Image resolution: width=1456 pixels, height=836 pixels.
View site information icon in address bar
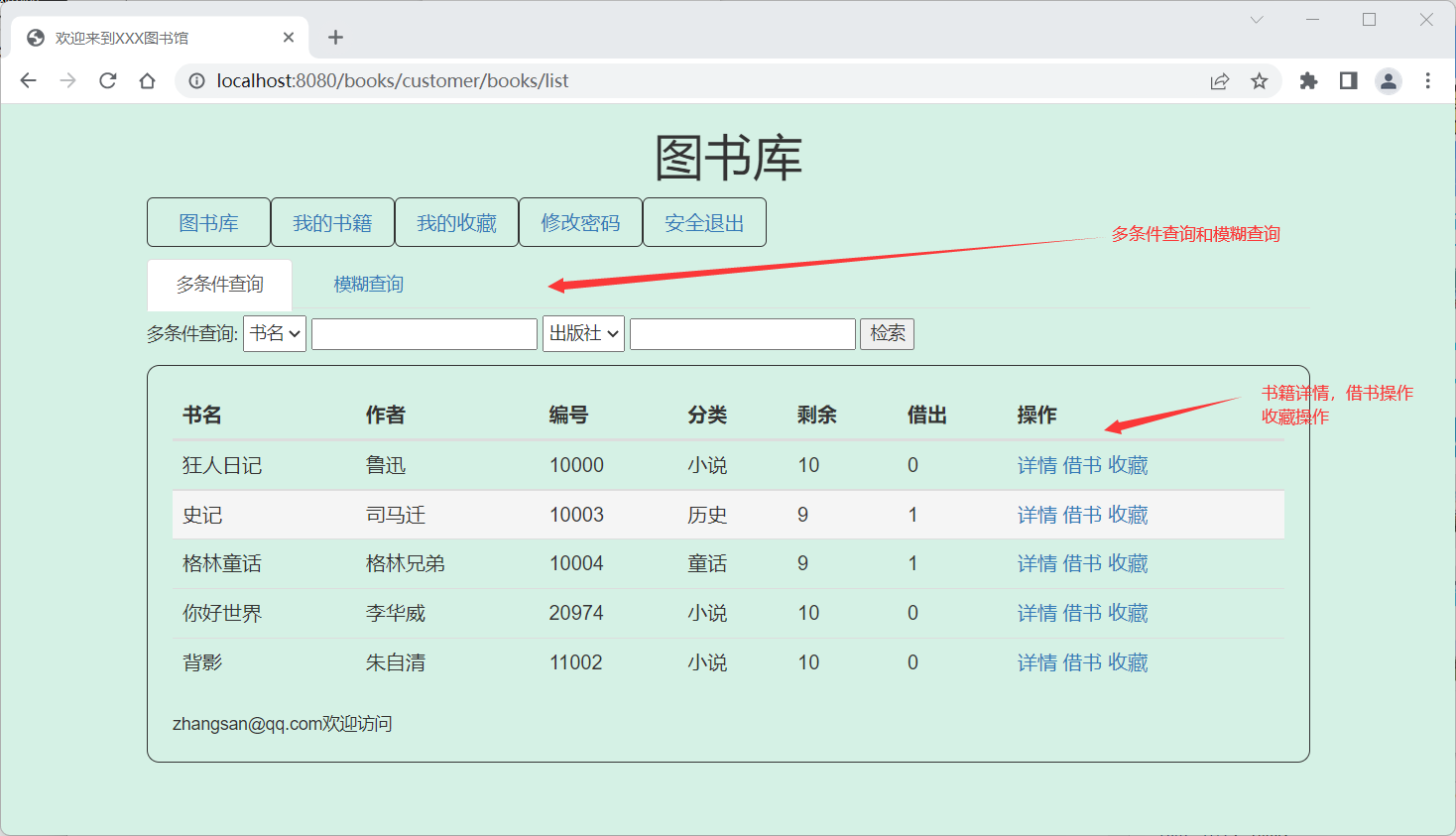pyautogui.click(x=196, y=81)
